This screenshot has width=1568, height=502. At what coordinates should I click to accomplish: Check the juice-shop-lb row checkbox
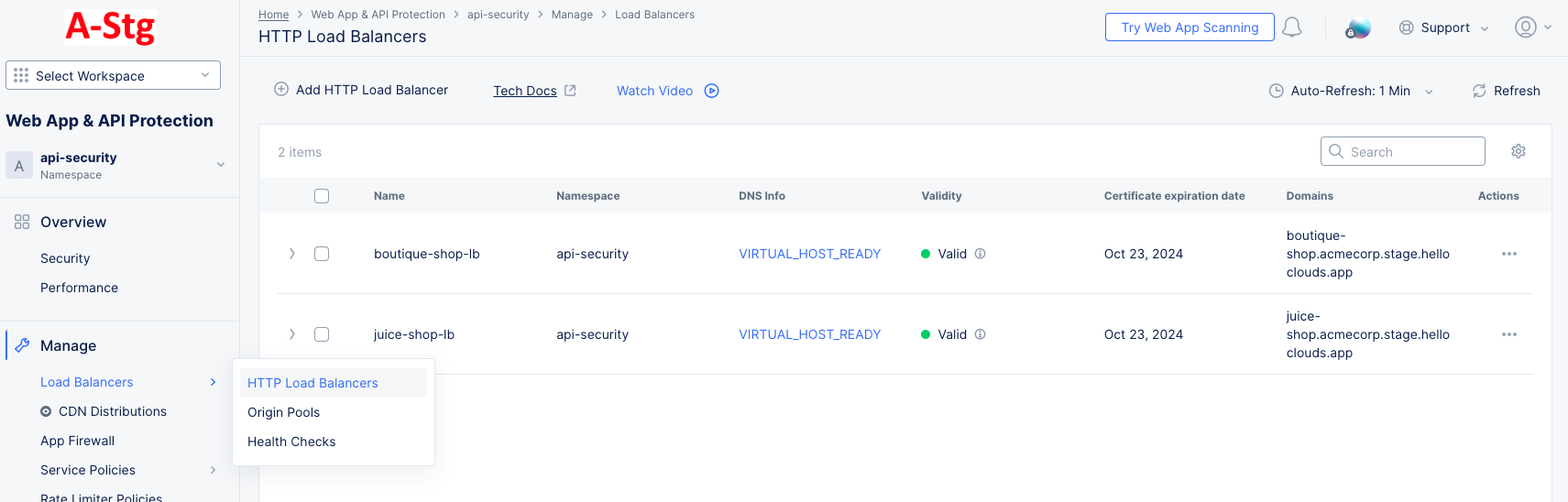click(322, 334)
